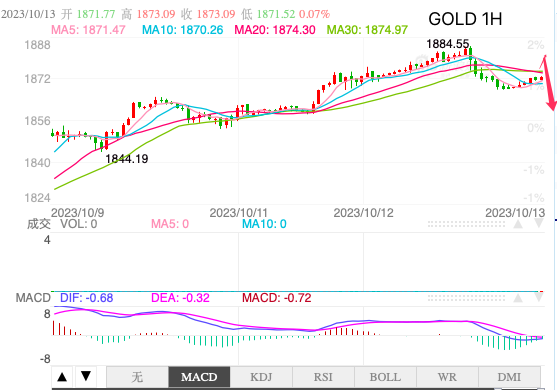Click the volume panel MA10: 0 label
The height and width of the screenshot is (390, 557).
tap(264, 224)
